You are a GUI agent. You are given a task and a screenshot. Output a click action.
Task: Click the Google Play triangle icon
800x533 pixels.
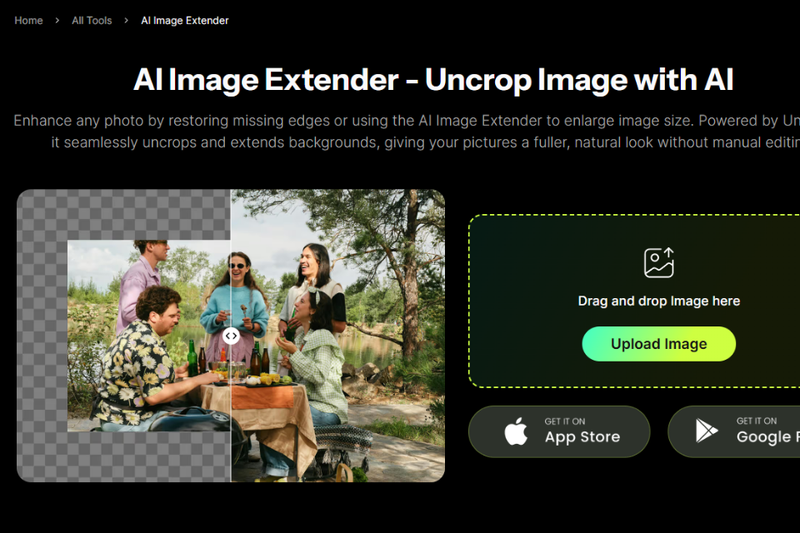click(x=706, y=430)
